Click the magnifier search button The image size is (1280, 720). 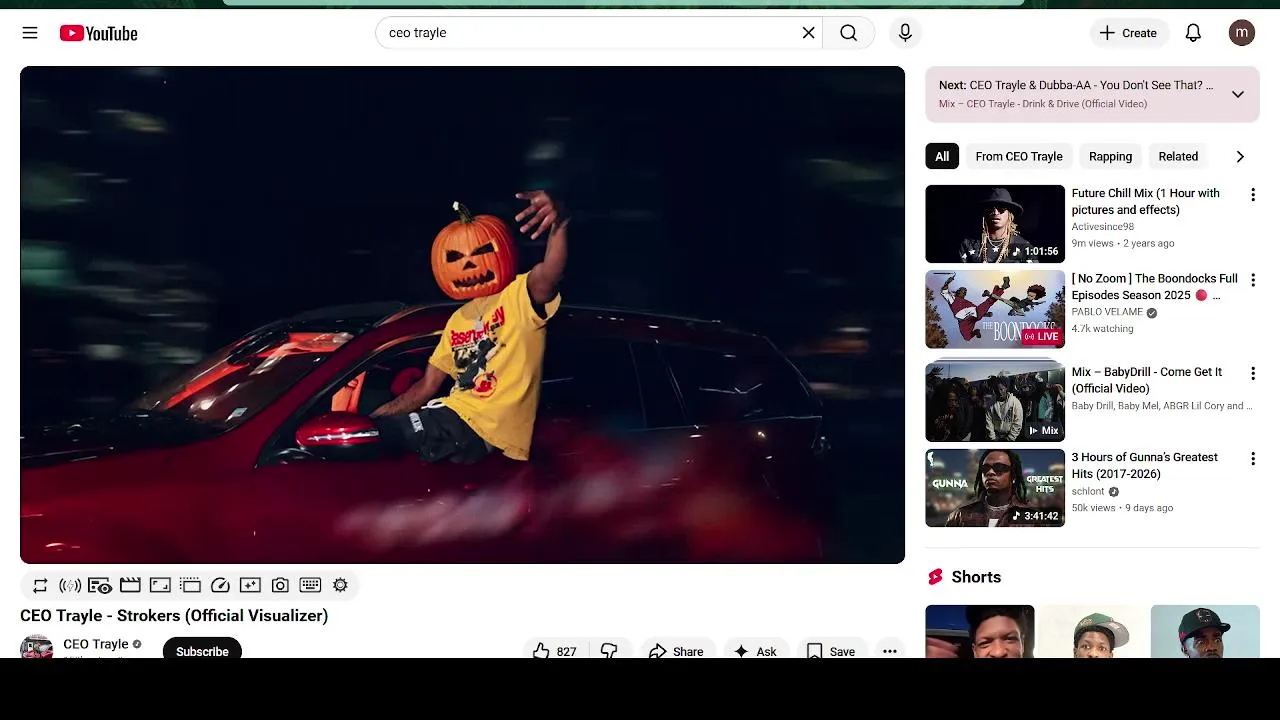point(848,33)
